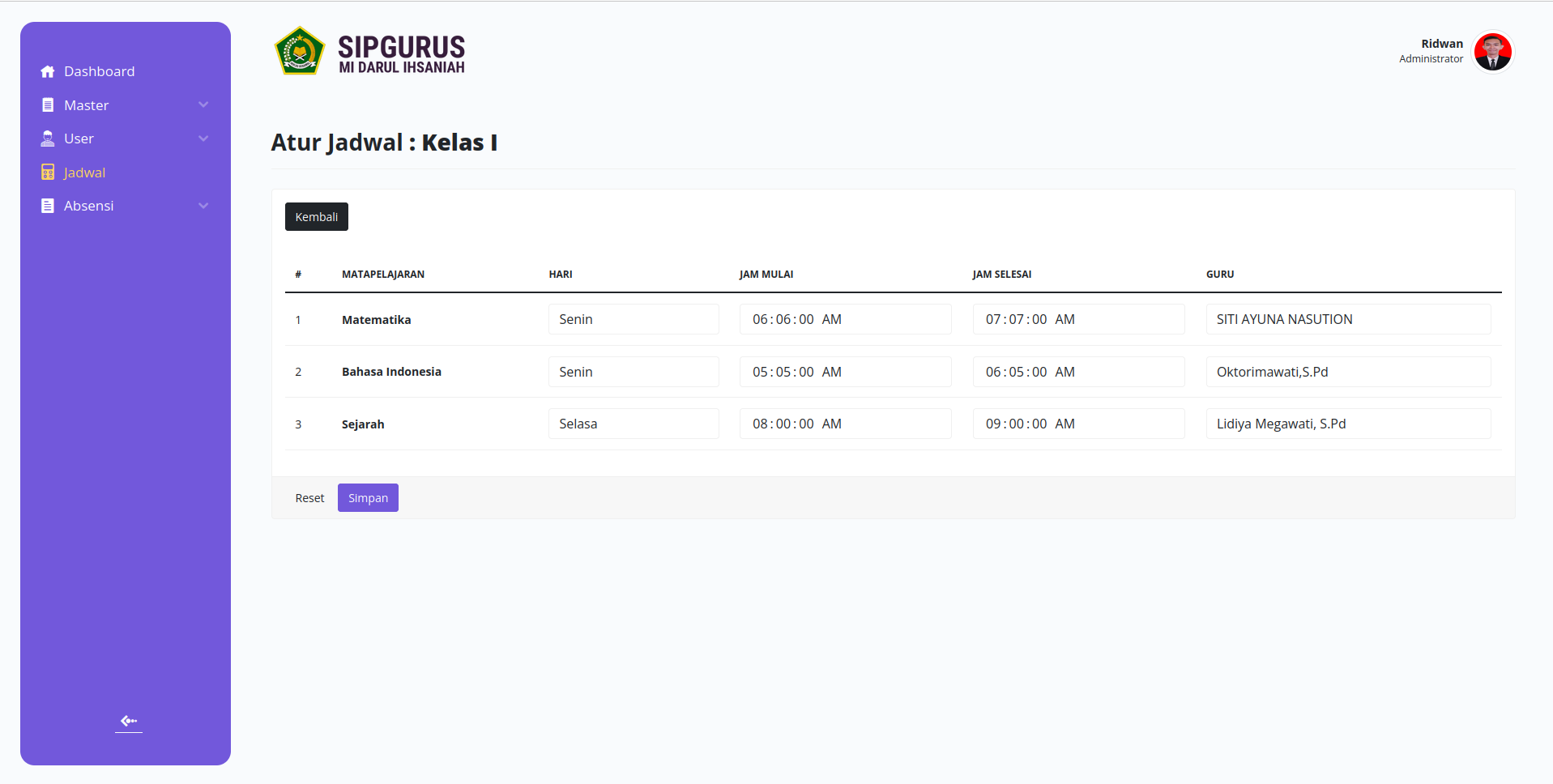Open the Hari dropdown for Matematika
The height and width of the screenshot is (784, 1553).
tap(634, 319)
